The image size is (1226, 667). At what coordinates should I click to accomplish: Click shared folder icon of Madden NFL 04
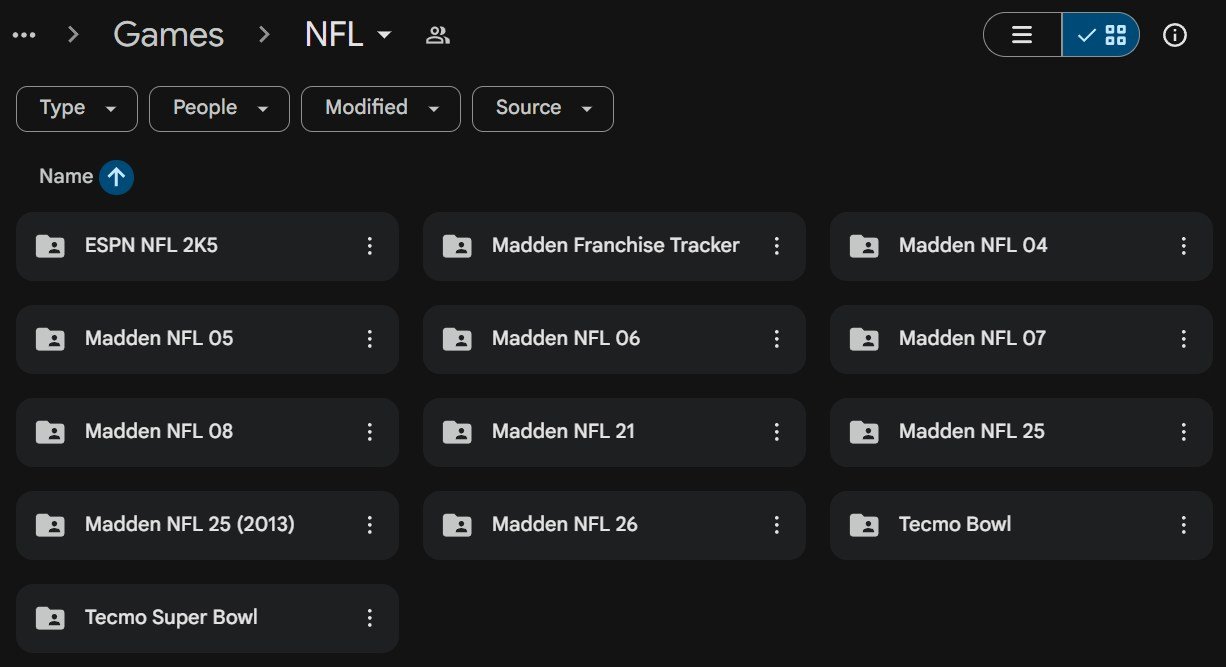864,246
